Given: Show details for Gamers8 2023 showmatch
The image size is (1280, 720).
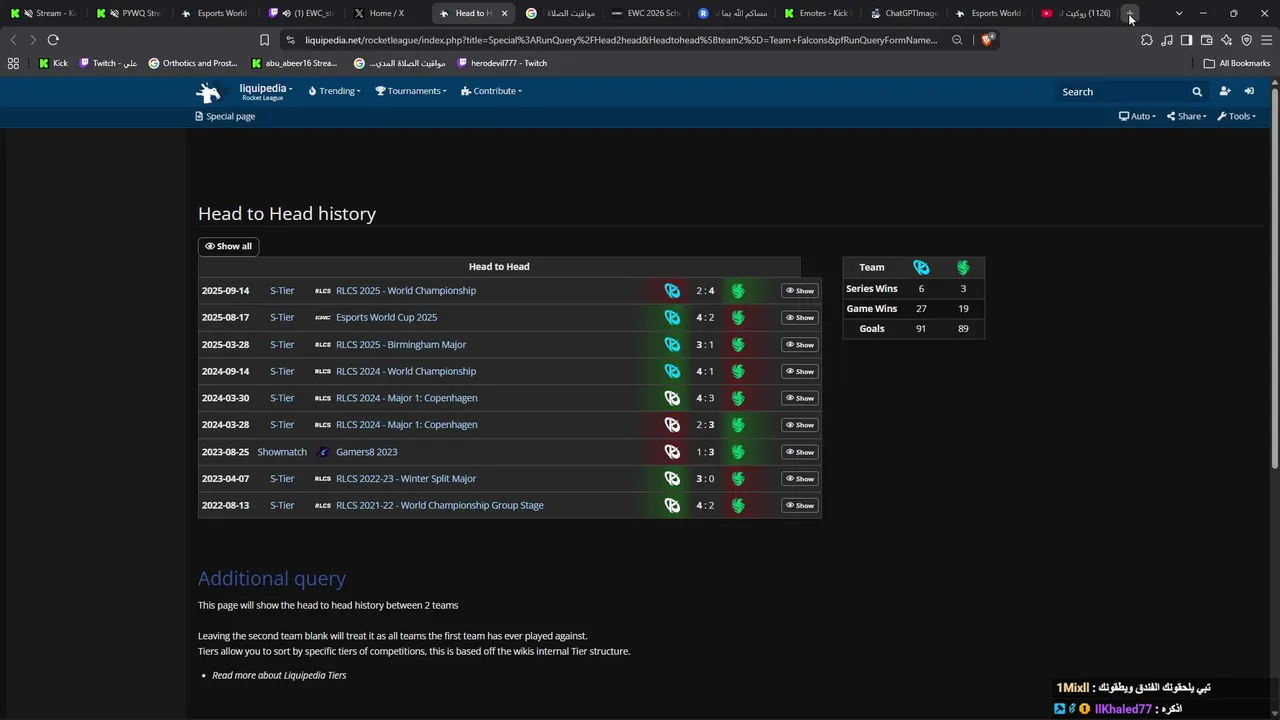Looking at the screenshot, I should click(799, 452).
